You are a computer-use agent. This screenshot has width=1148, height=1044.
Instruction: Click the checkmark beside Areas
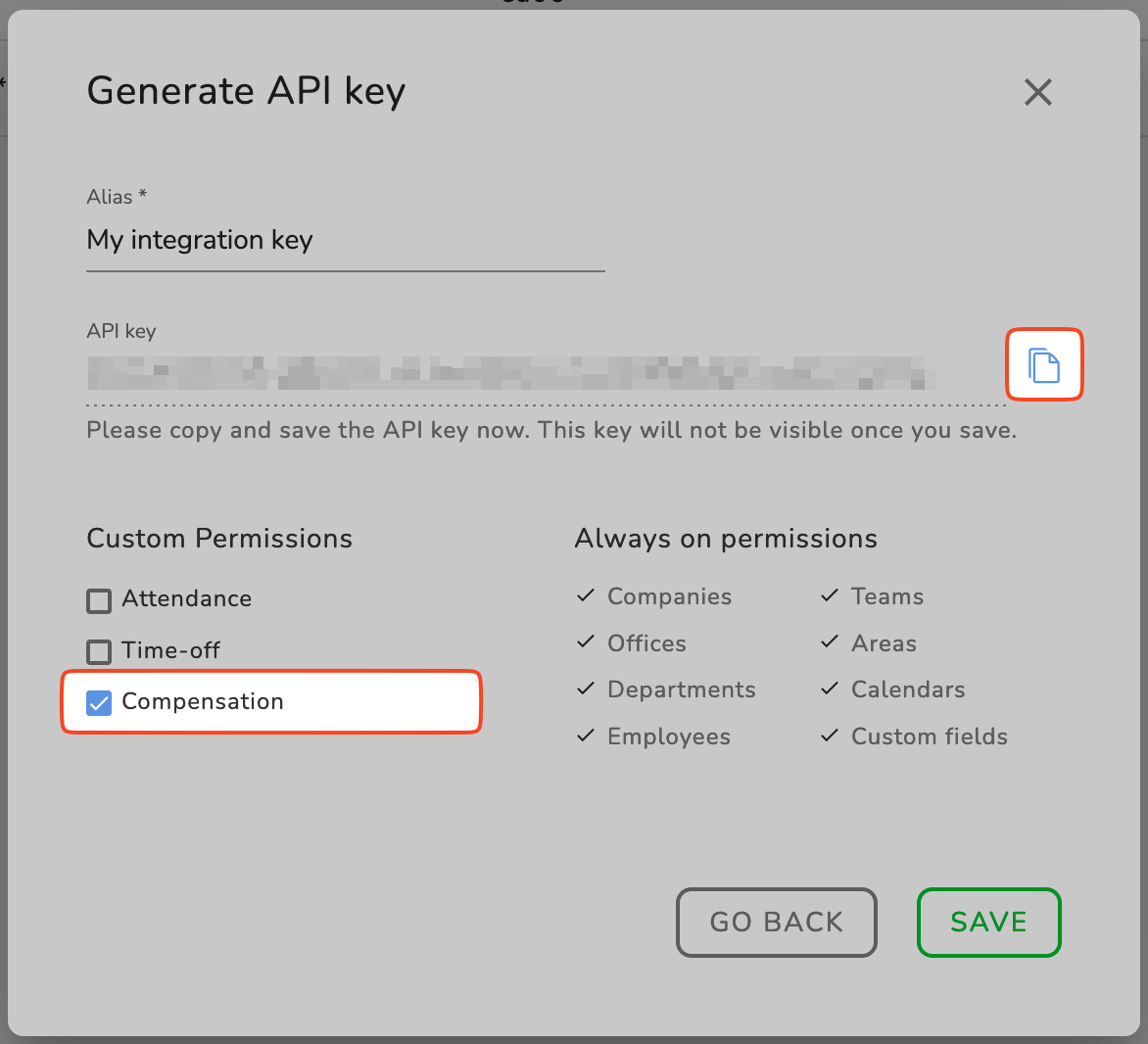pos(830,642)
